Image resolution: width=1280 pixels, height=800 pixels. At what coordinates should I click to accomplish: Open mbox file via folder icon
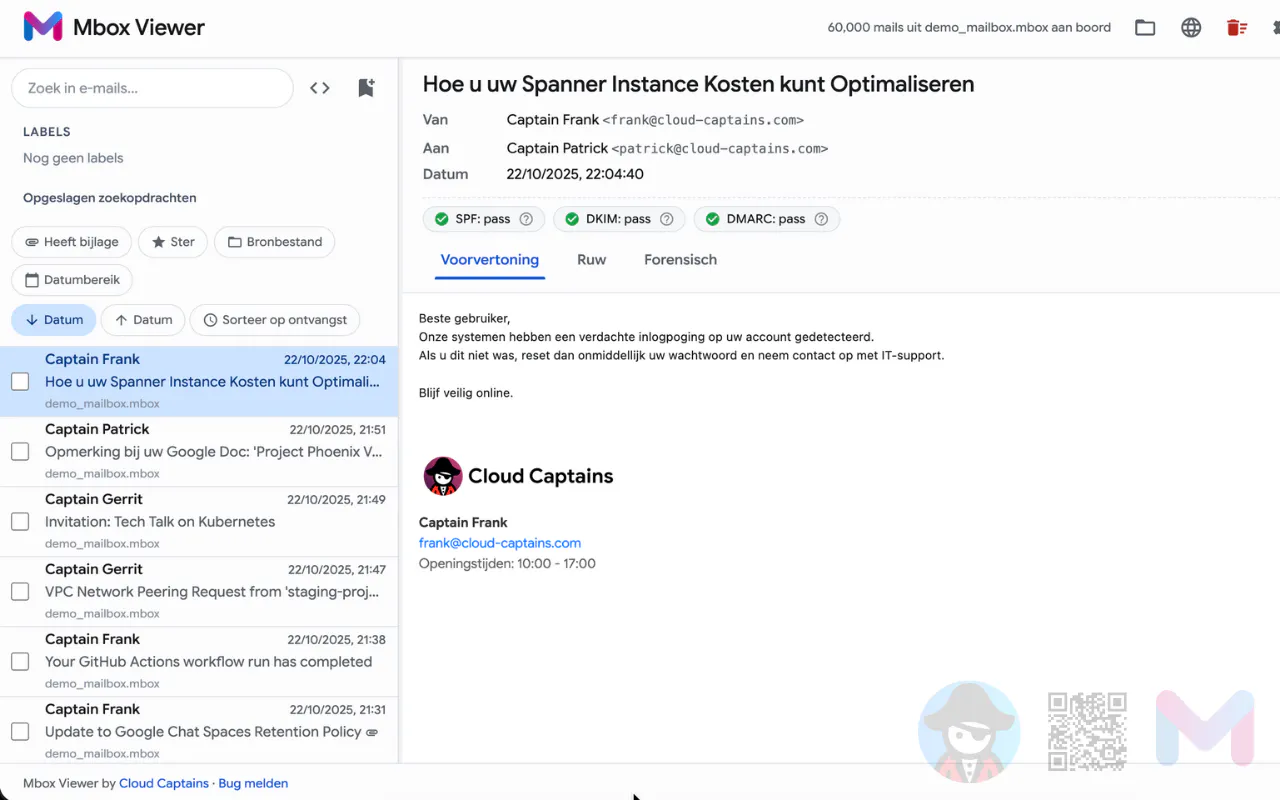[x=1145, y=28]
